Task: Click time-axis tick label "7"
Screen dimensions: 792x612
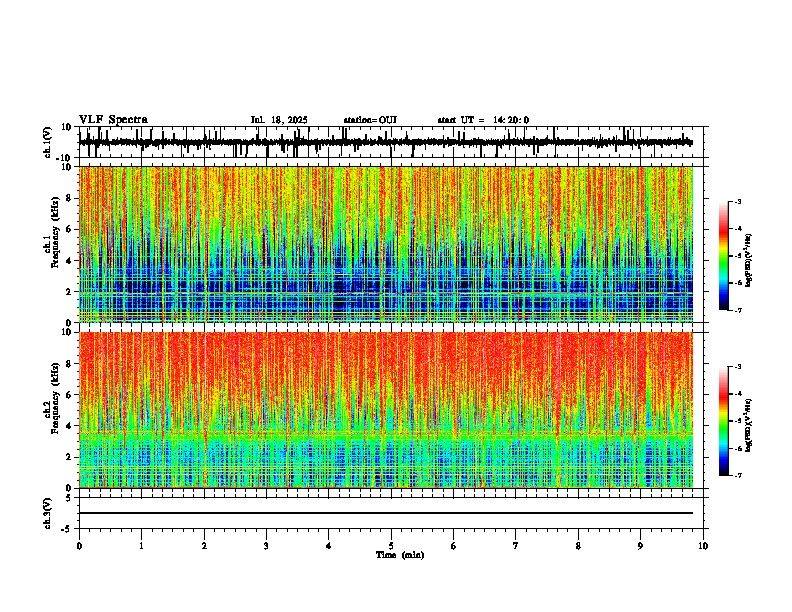Action: (516, 546)
